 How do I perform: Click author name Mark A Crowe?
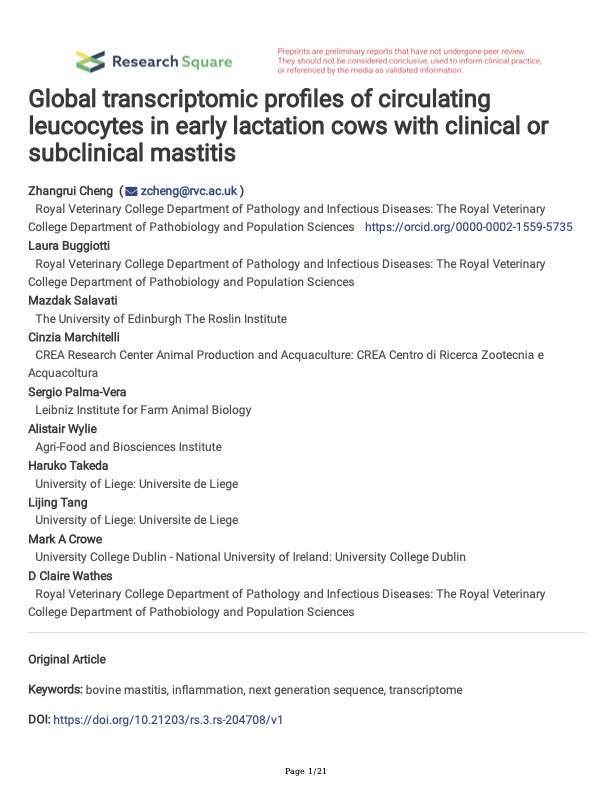coord(65,539)
